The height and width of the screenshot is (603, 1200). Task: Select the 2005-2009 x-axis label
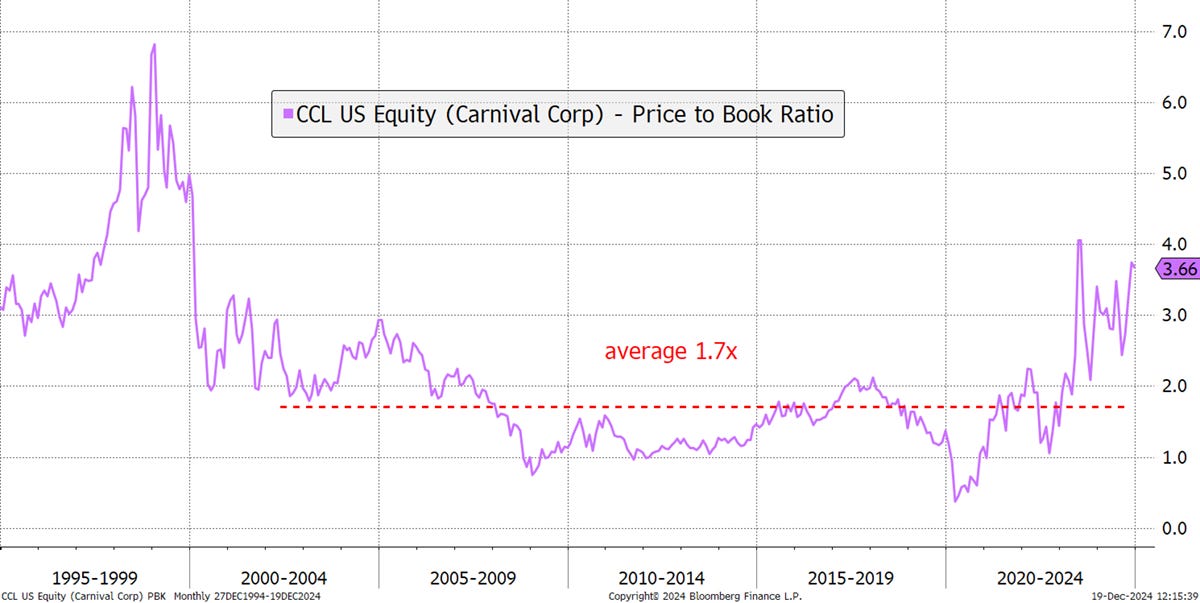[472, 578]
